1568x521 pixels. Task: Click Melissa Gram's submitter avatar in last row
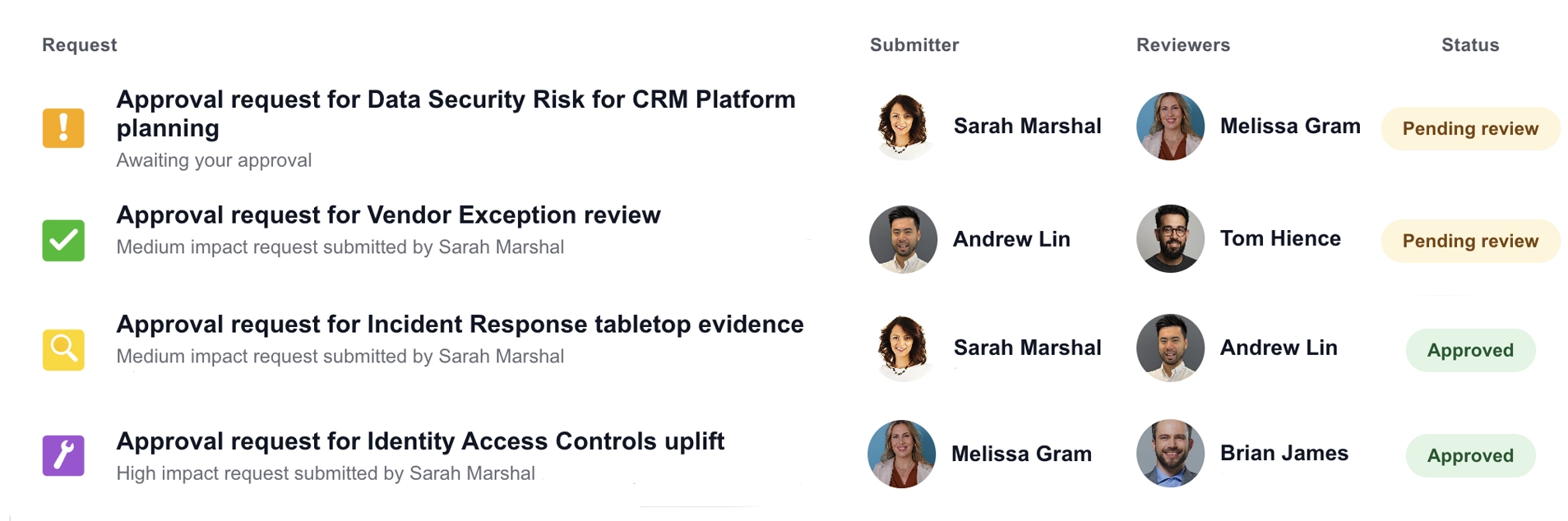tap(902, 454)
